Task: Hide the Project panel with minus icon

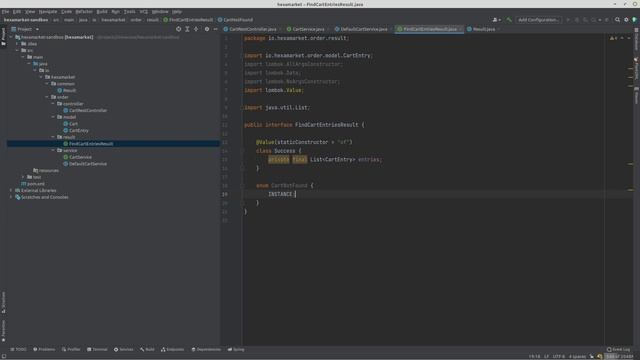Action: point(216,29)
